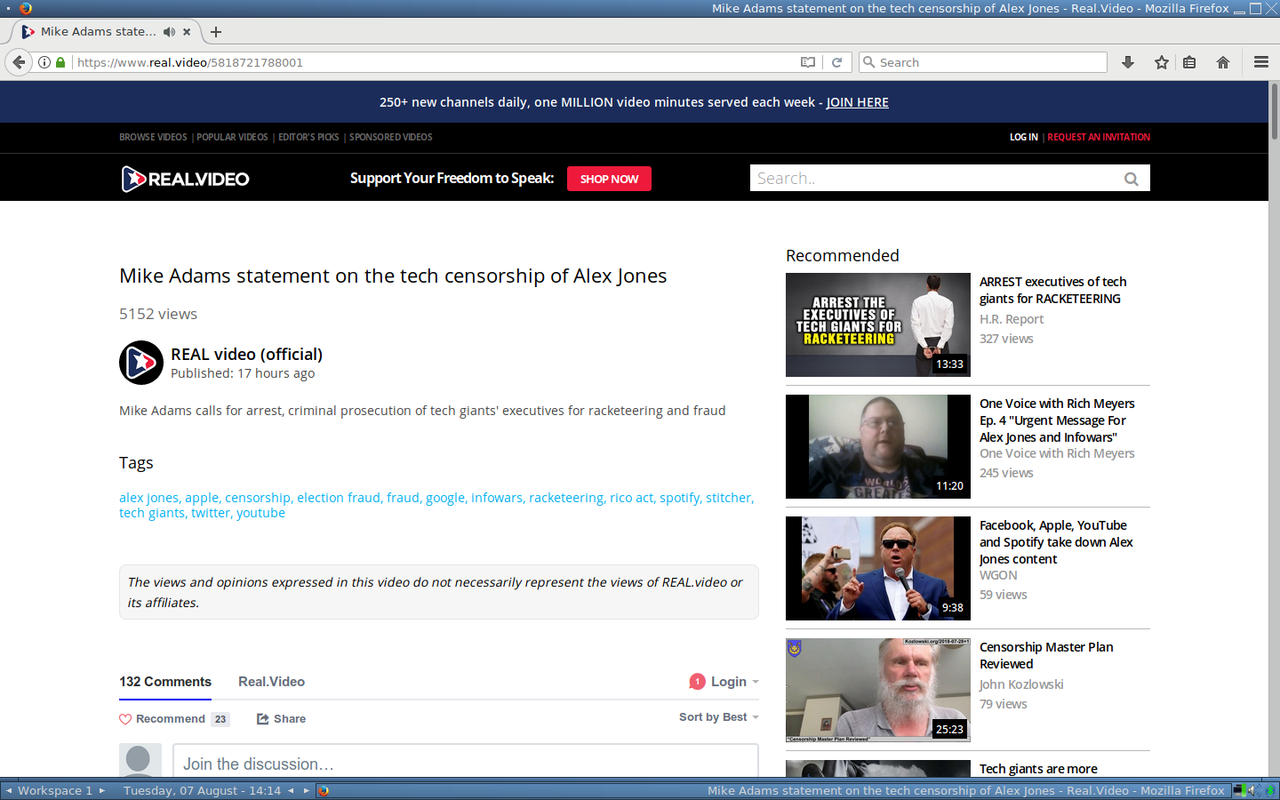1280x800 pixels.
Task: Click the JOIN HERE banner link
Action: (x=857, y=102)
